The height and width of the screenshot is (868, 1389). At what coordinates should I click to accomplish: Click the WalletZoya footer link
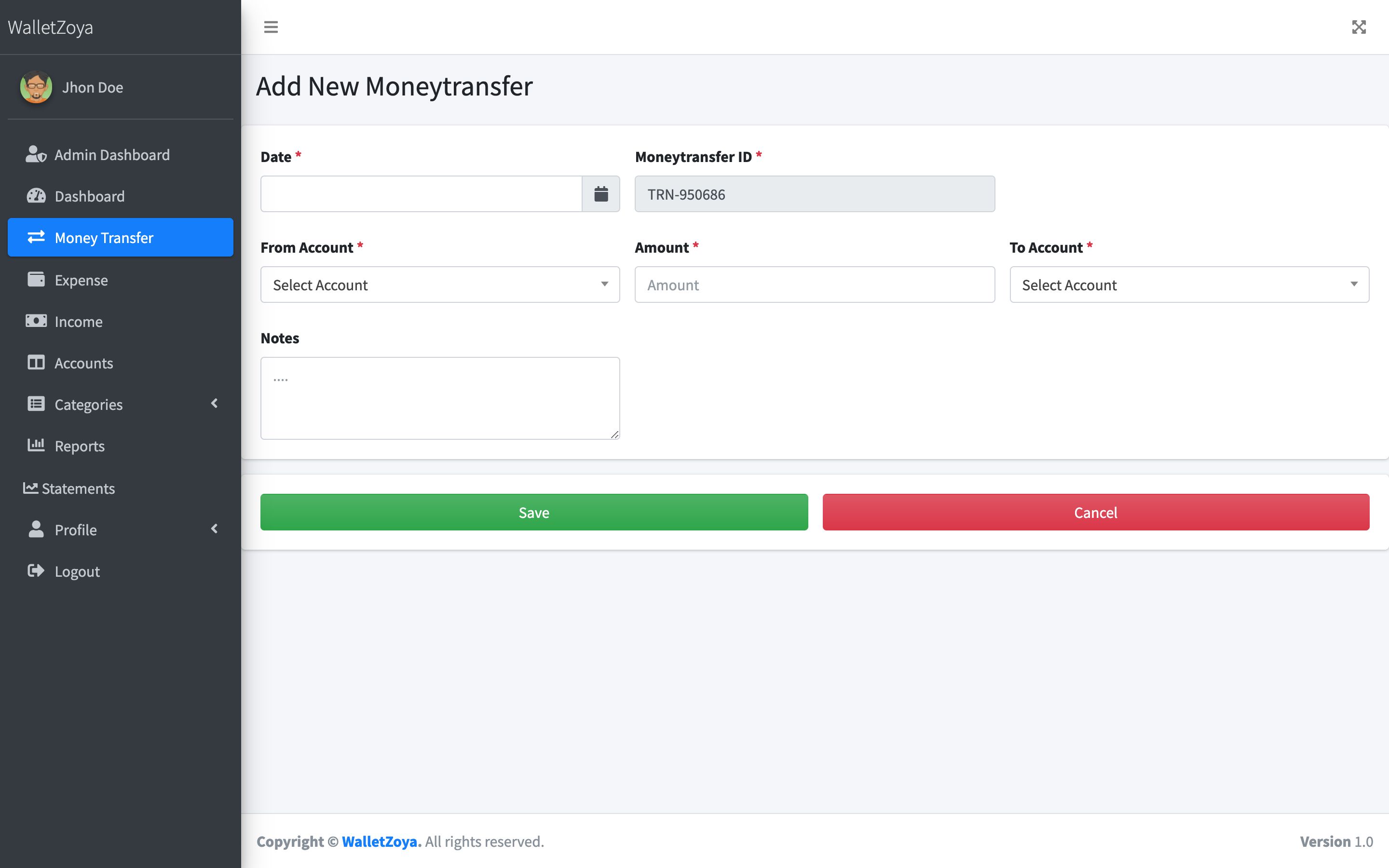click(x=381, y=841)
